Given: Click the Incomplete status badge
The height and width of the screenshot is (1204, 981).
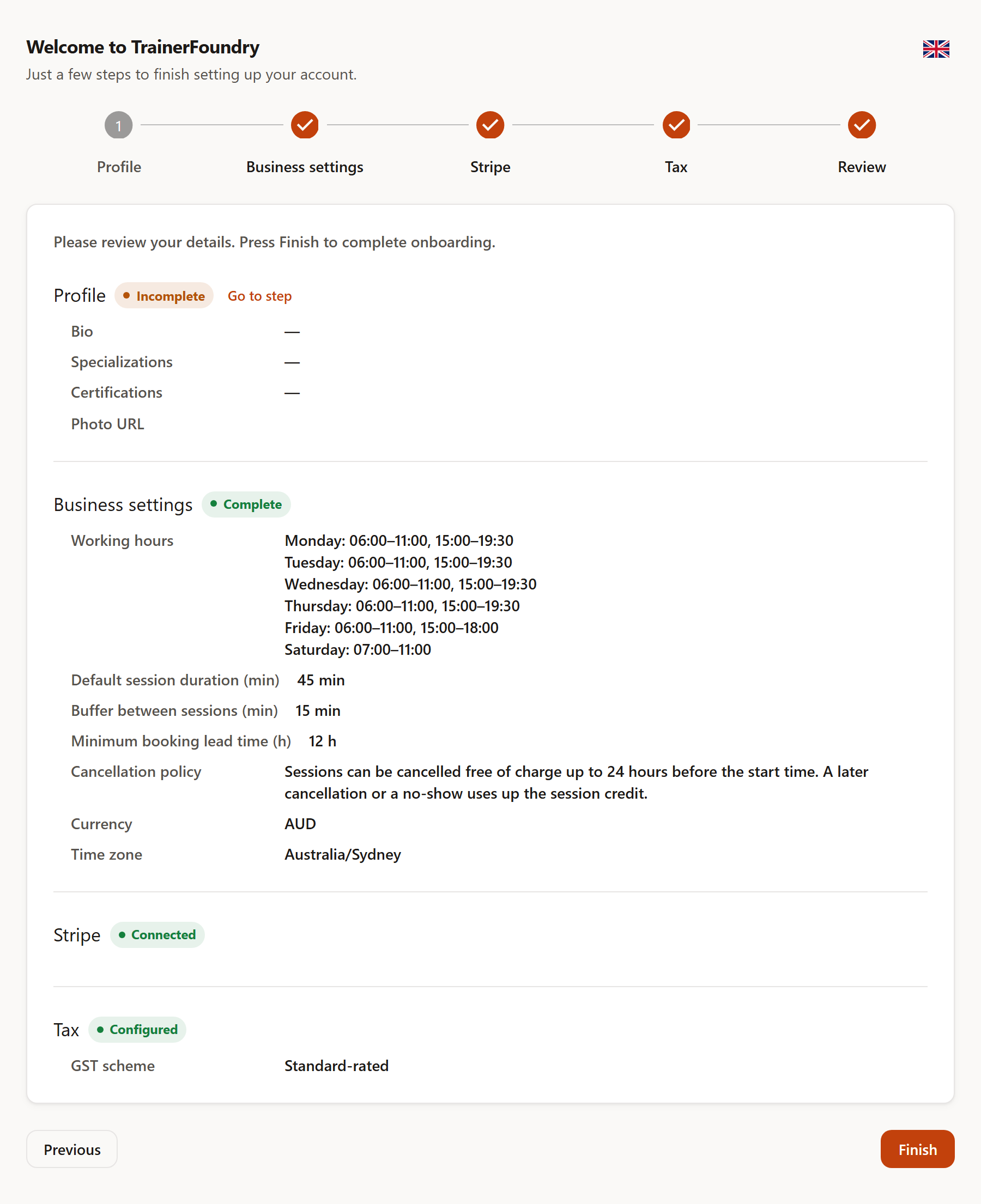Looking at the screenshot, I should 164,296.
